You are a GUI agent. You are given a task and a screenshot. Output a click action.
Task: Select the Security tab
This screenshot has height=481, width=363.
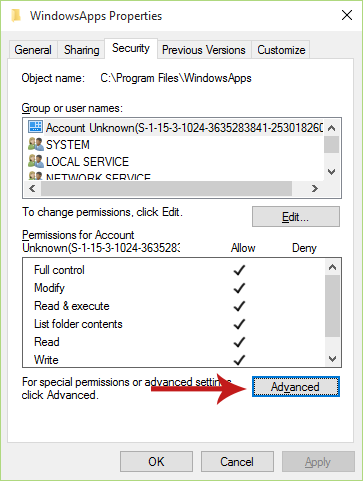[131, 48]
